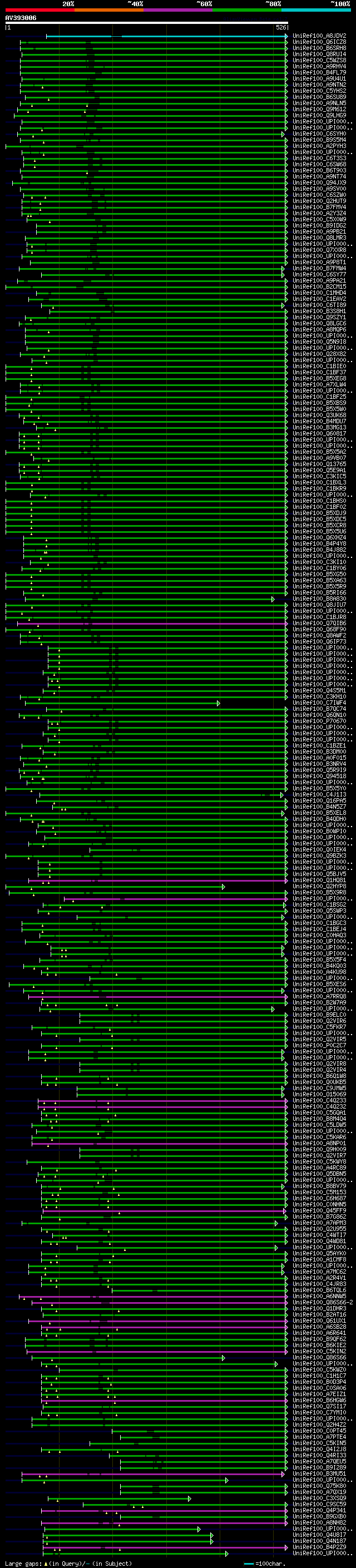The height and width of the screenshot is (1568, 356).
Task: Open hit UniRef100_Q5N9I8
Action: [319, 342]
